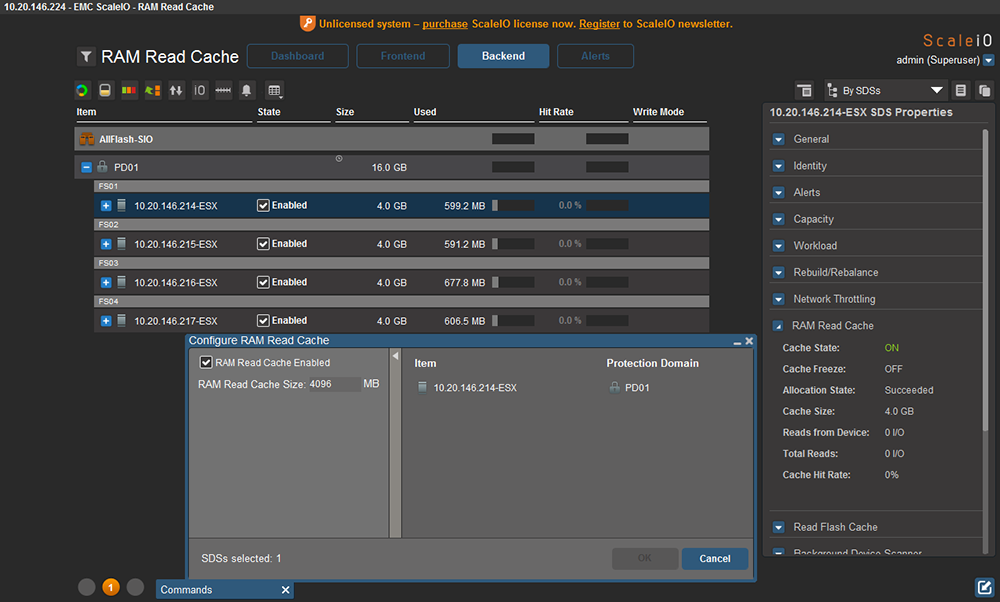Click the edit note icon at bottom right
The height and width of the screenshot is (602, 1000).
coord(984,587)
